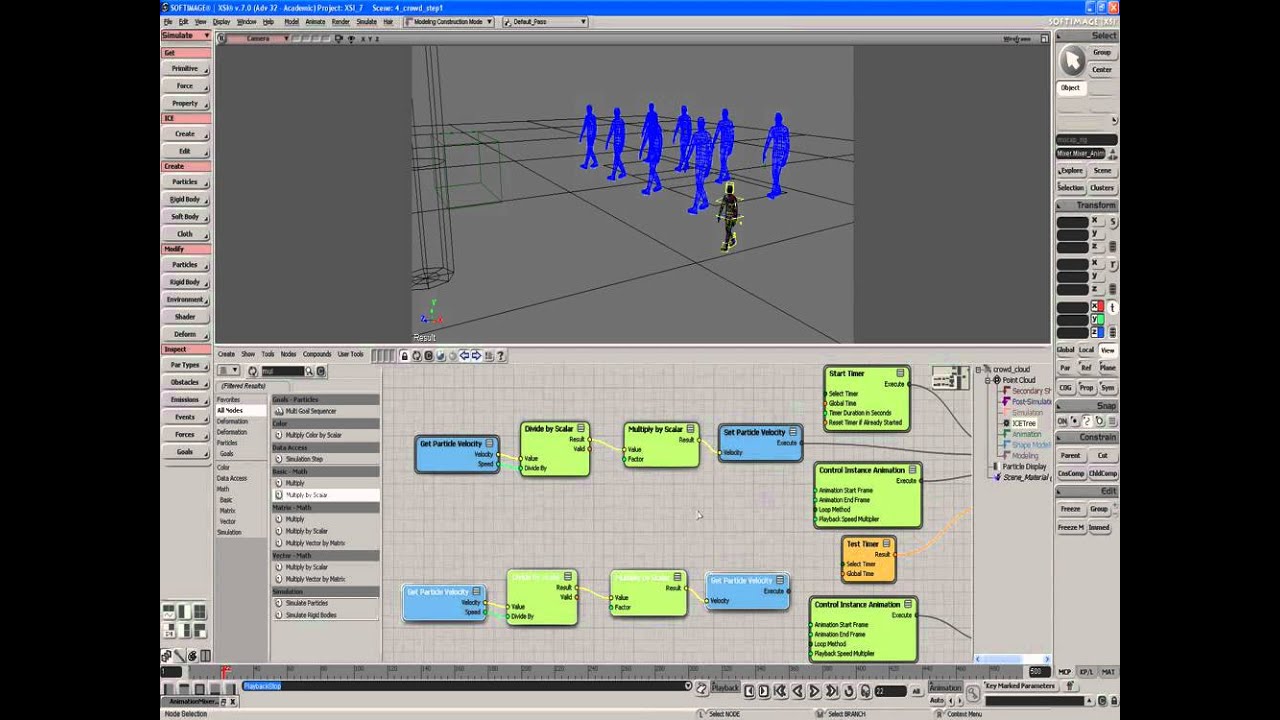Open the Render menu

click(341, 21)
